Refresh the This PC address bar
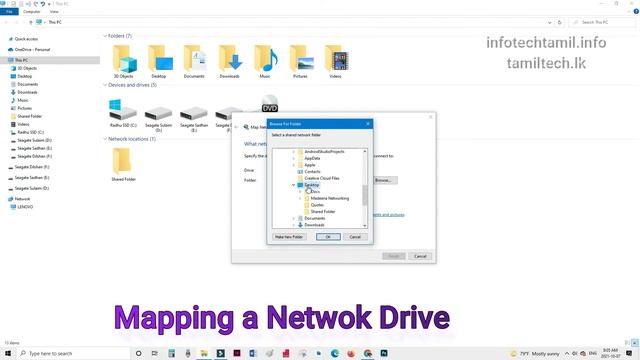Screen dimensions: 640x360 click(560, 22)
